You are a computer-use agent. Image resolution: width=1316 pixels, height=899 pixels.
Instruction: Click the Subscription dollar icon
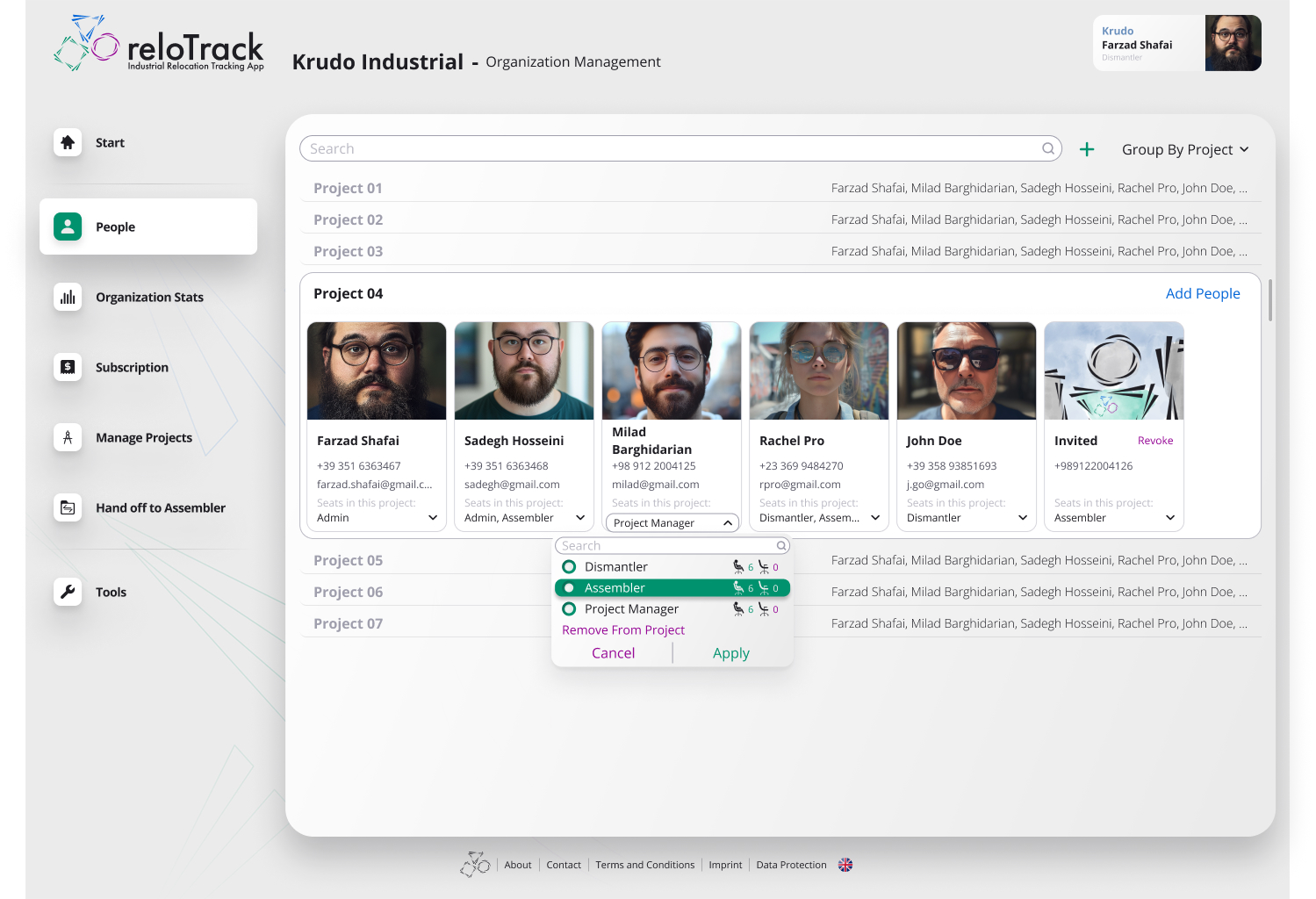click(x=68, y=367)
